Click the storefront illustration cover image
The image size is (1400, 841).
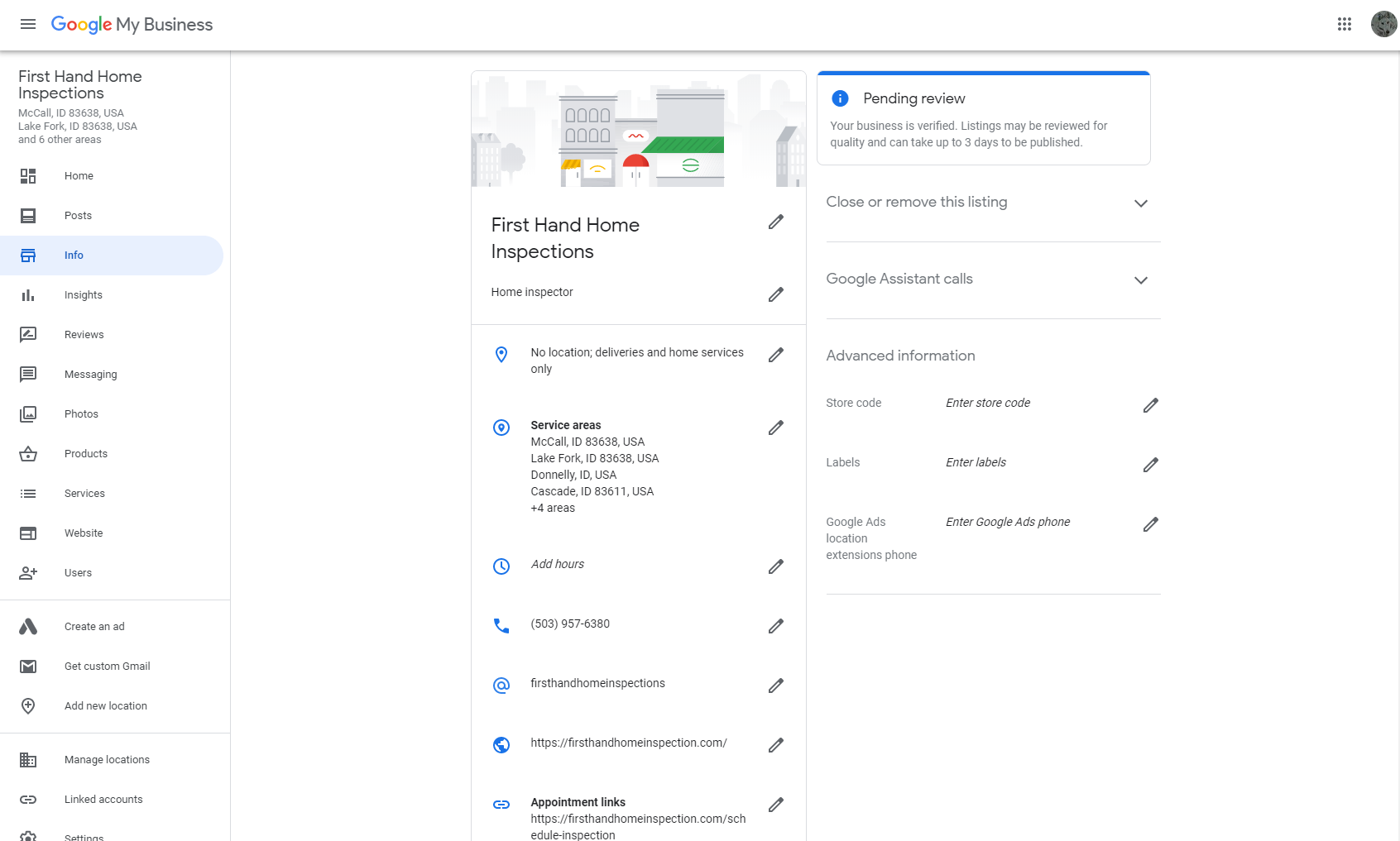click(639, 129)
